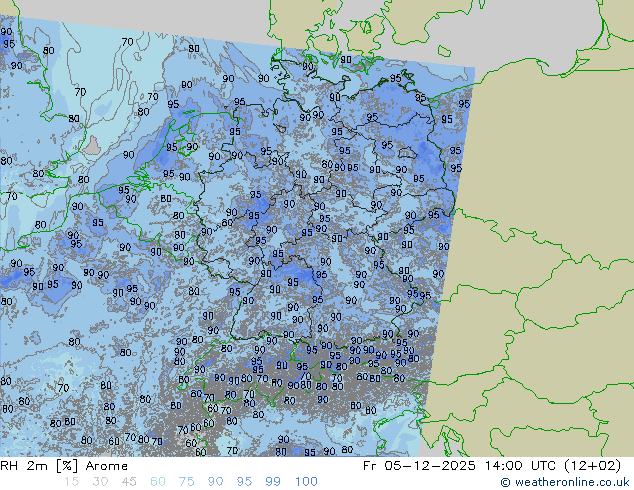Screen dimensions: 634x490
Task: Click the color scale legend value 30
Action: pyautogui.click(x=100, y=482)
